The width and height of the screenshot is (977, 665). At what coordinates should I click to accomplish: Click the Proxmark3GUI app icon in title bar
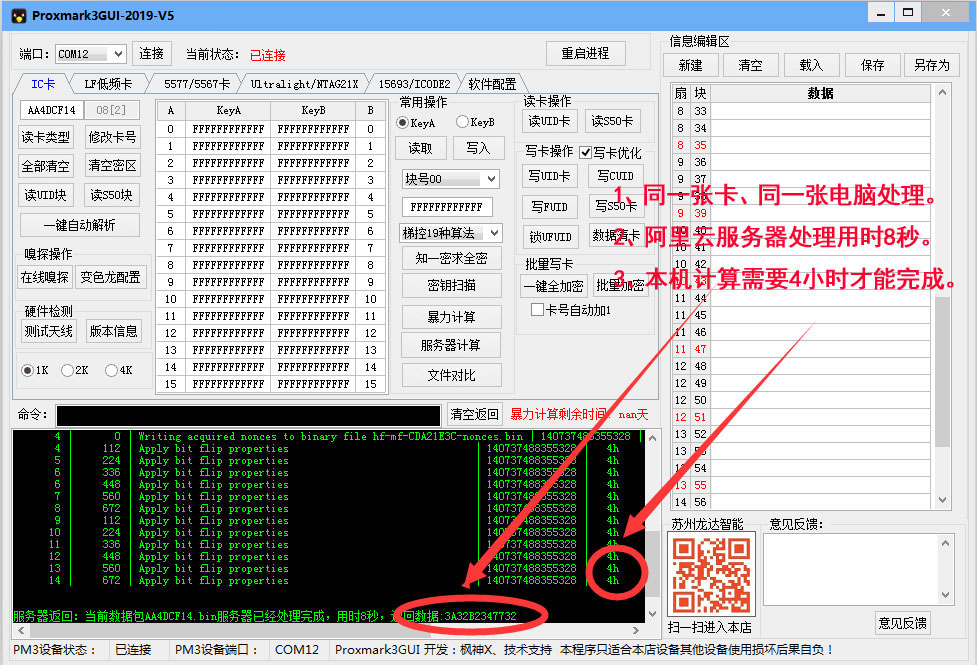click(x=17, y=15)
